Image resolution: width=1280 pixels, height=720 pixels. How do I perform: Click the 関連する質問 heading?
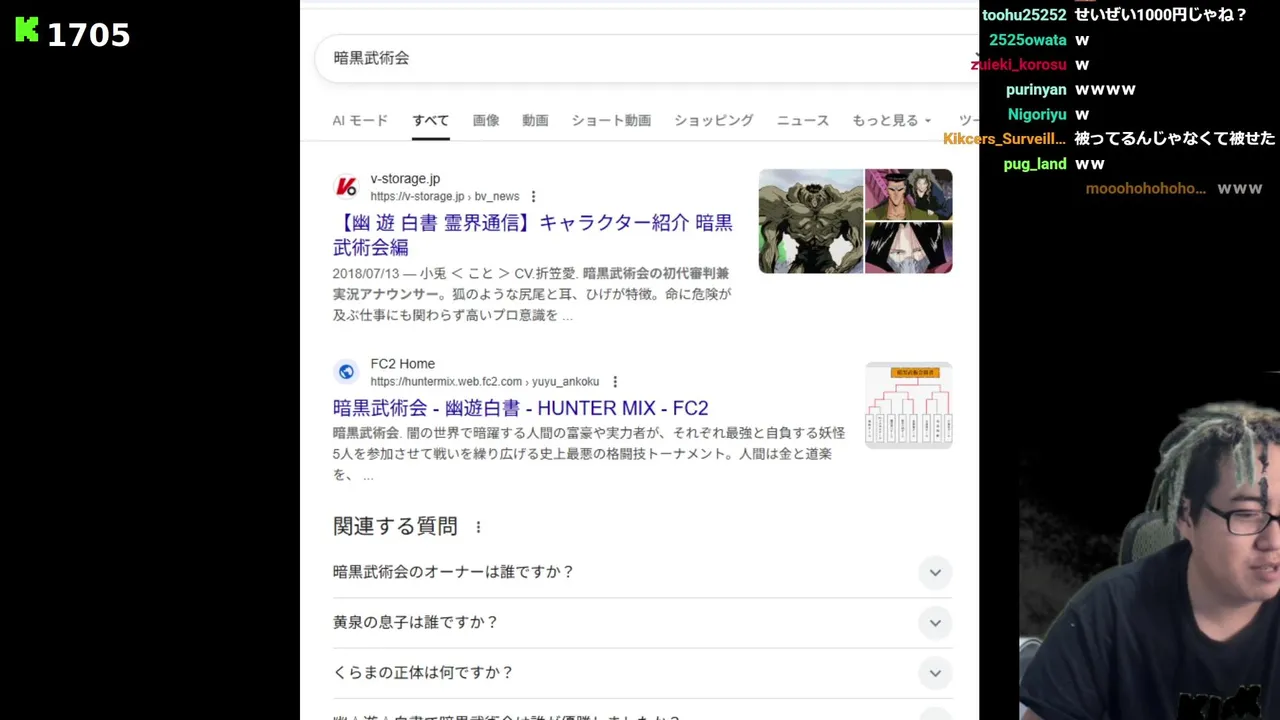click(x=395, y=526)
